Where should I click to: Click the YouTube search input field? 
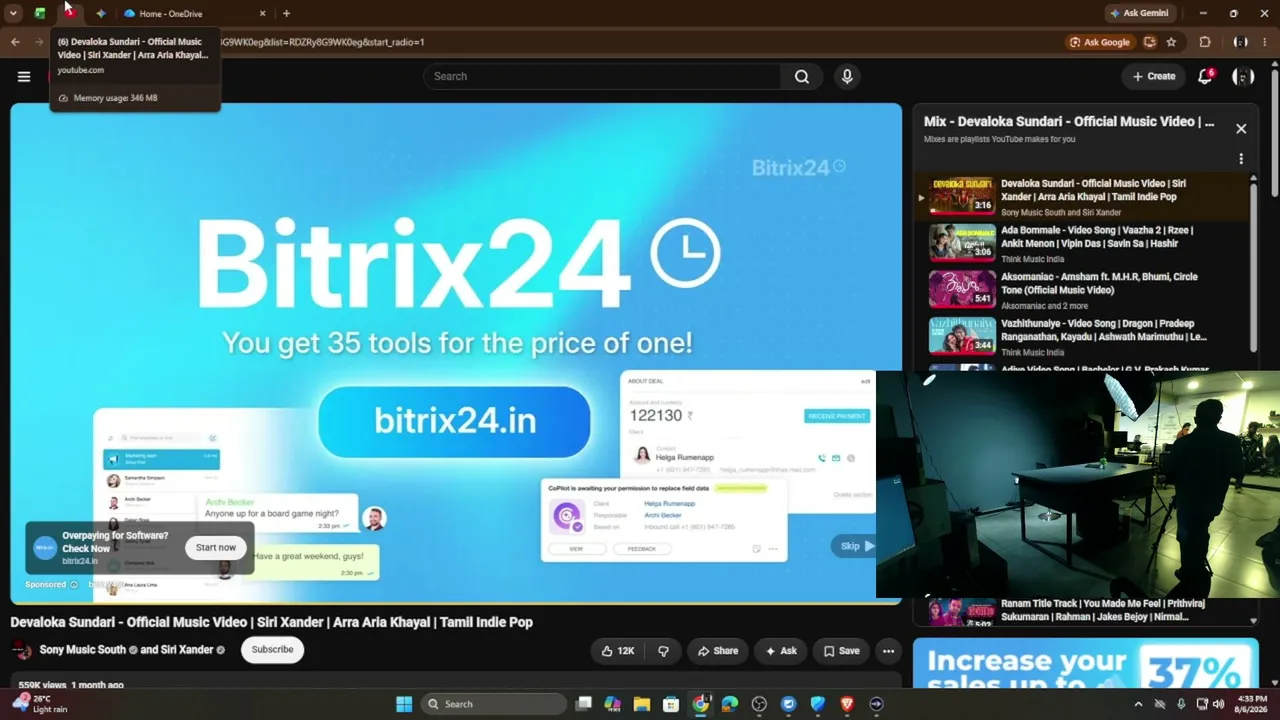coord(603,76)
